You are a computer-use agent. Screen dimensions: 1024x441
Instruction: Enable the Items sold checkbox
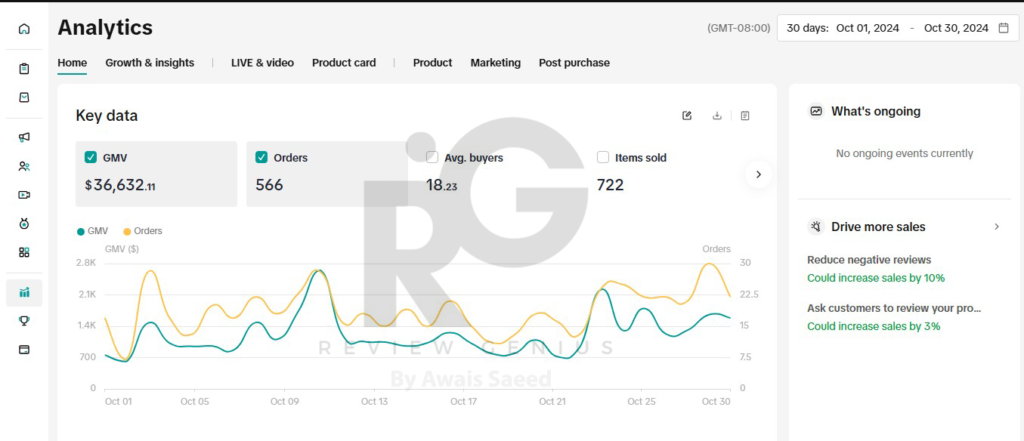pos(603,157)
